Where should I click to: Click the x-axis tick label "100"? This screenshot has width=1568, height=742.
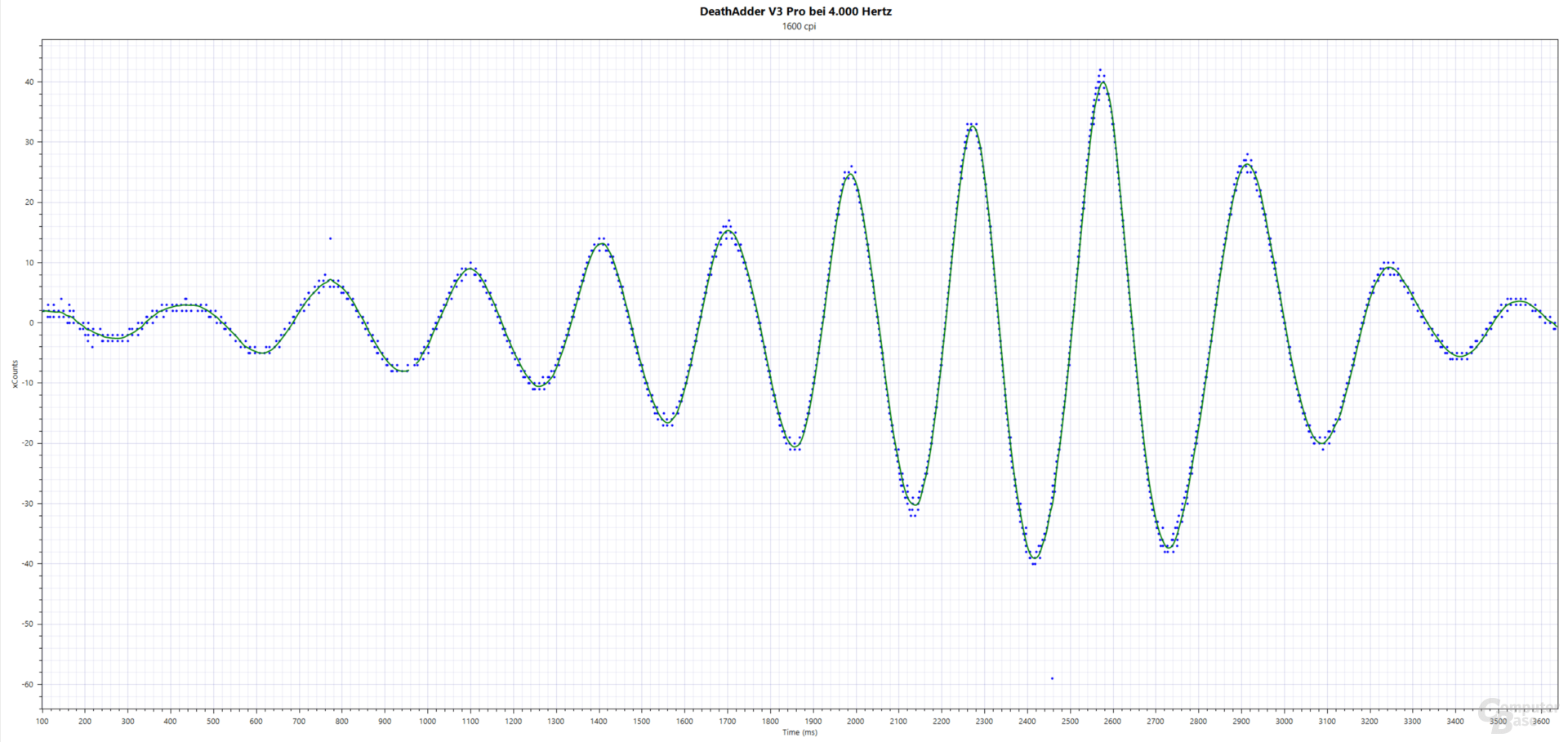(x=42, y=722)
